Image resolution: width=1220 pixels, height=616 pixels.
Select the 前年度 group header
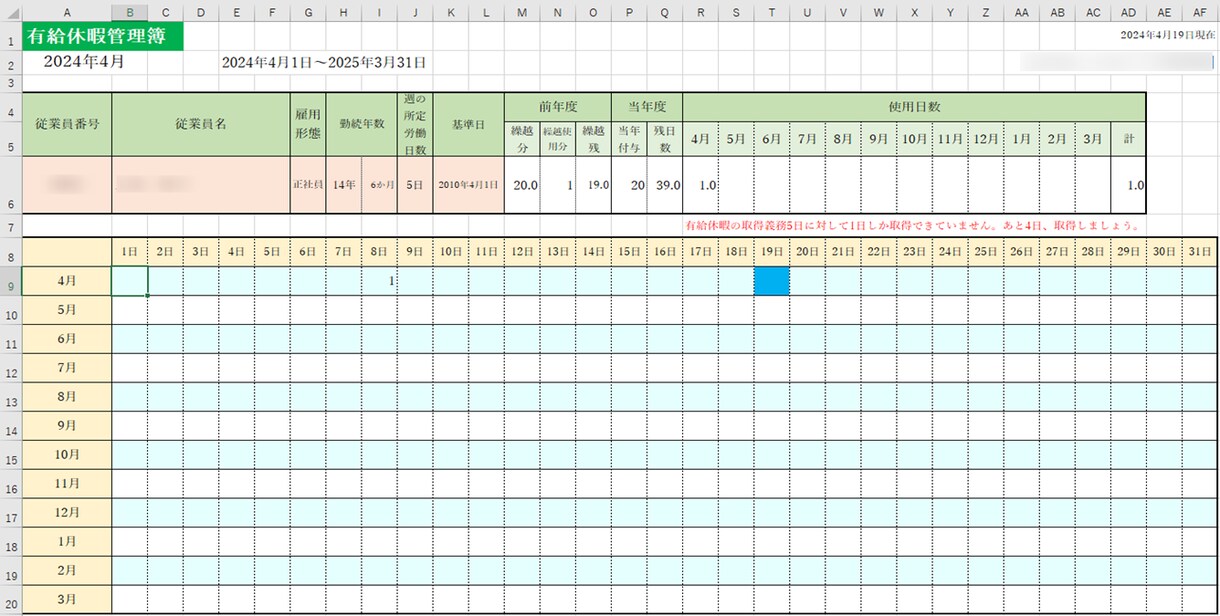point(557,107)
